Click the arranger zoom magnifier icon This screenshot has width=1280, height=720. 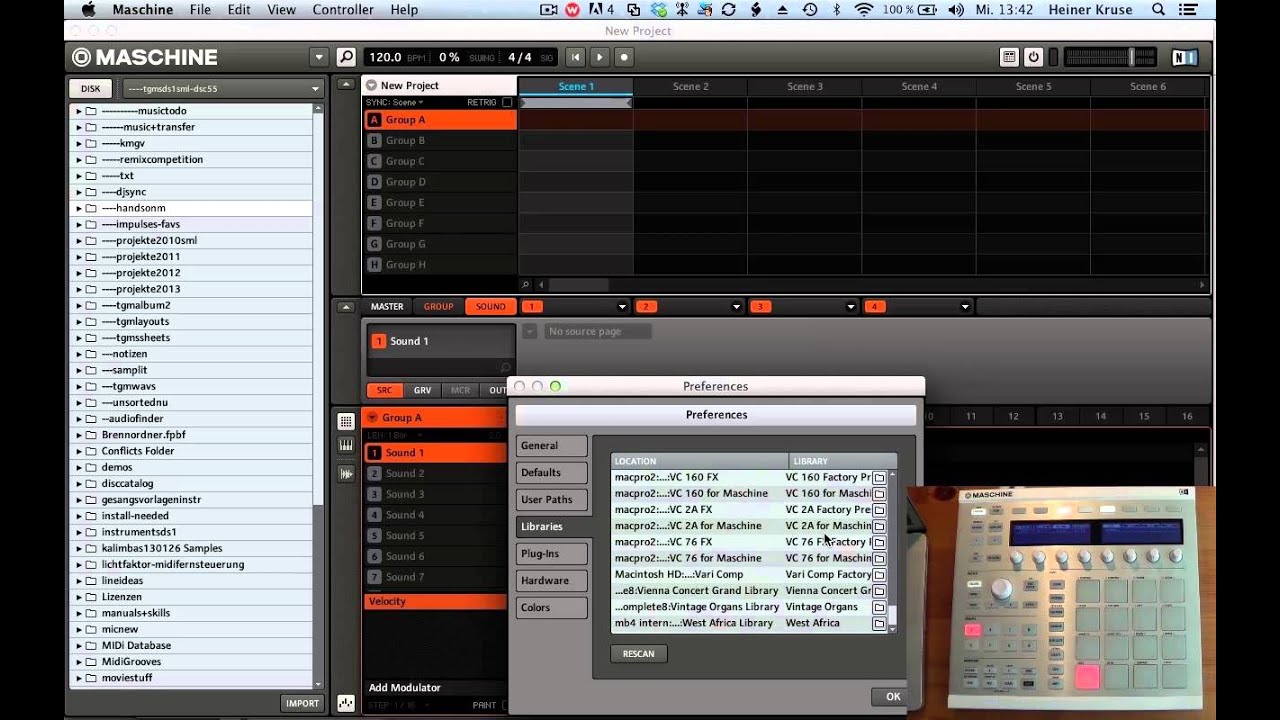coord(526,285)
